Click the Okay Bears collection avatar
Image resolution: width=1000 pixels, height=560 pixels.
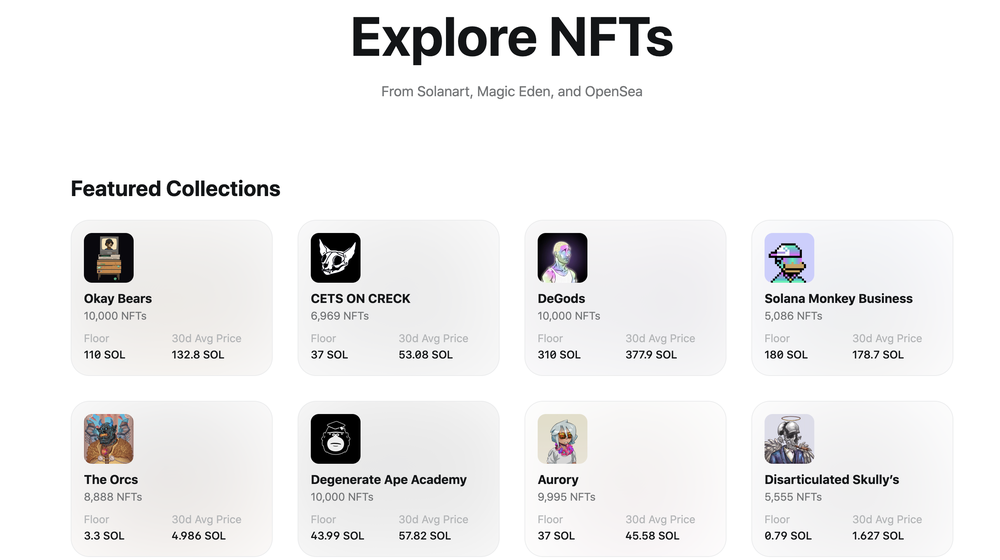tap(109, 258)
